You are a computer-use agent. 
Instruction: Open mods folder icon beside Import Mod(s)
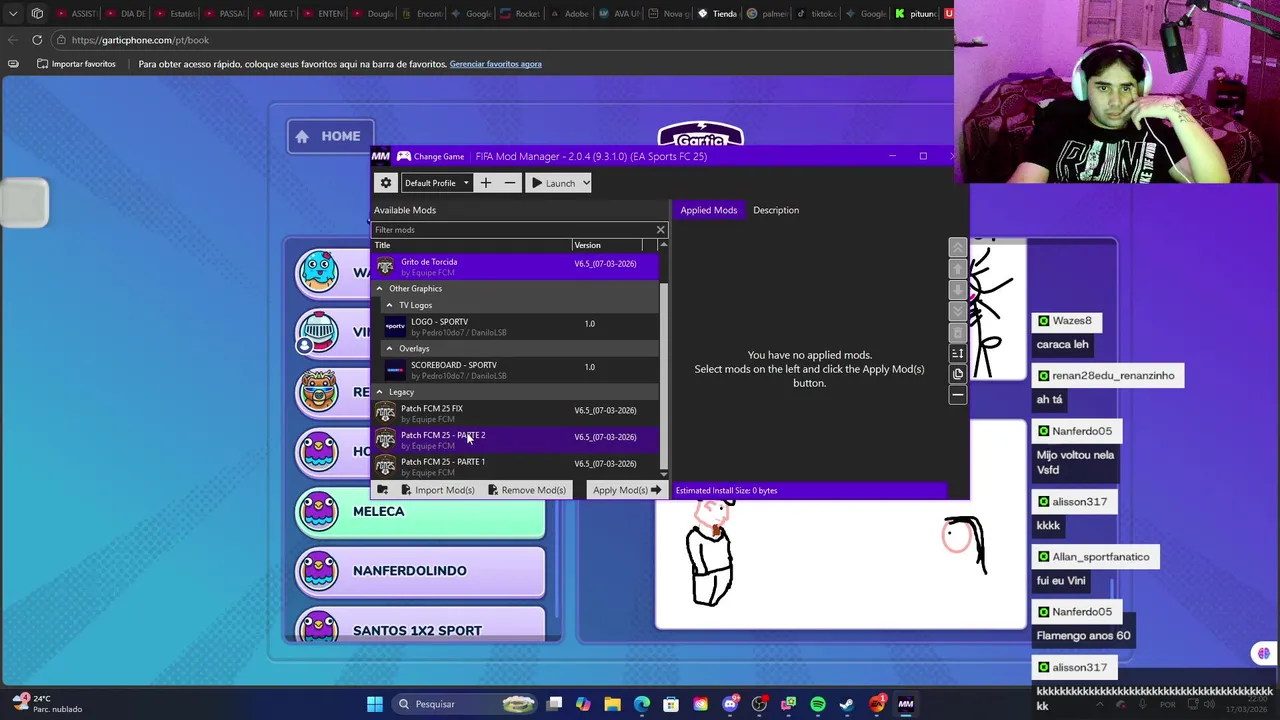[x=382, y=490]
